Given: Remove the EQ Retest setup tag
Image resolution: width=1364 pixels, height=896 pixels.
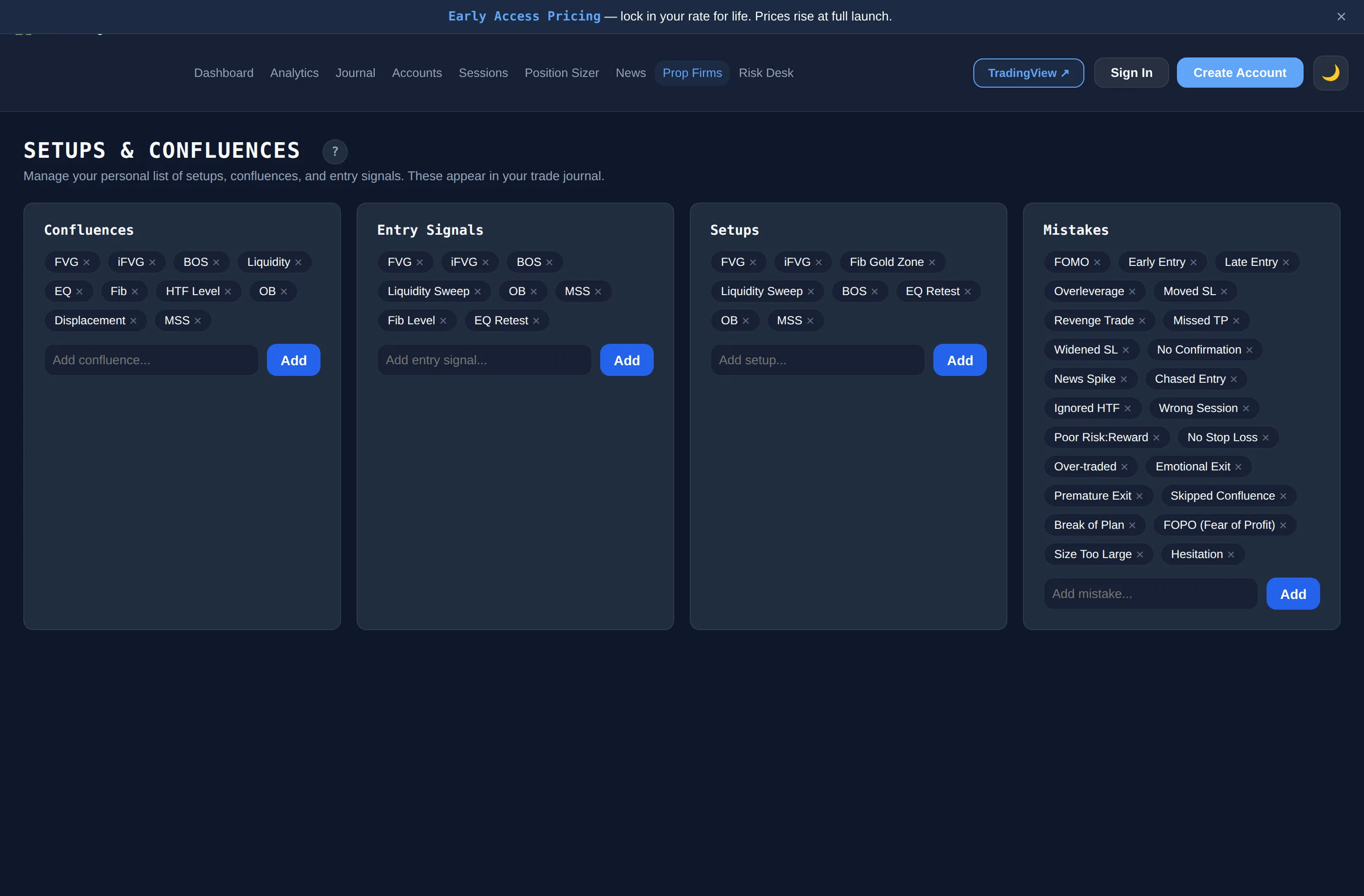Looking at the screenshot, I should [967, 292].
